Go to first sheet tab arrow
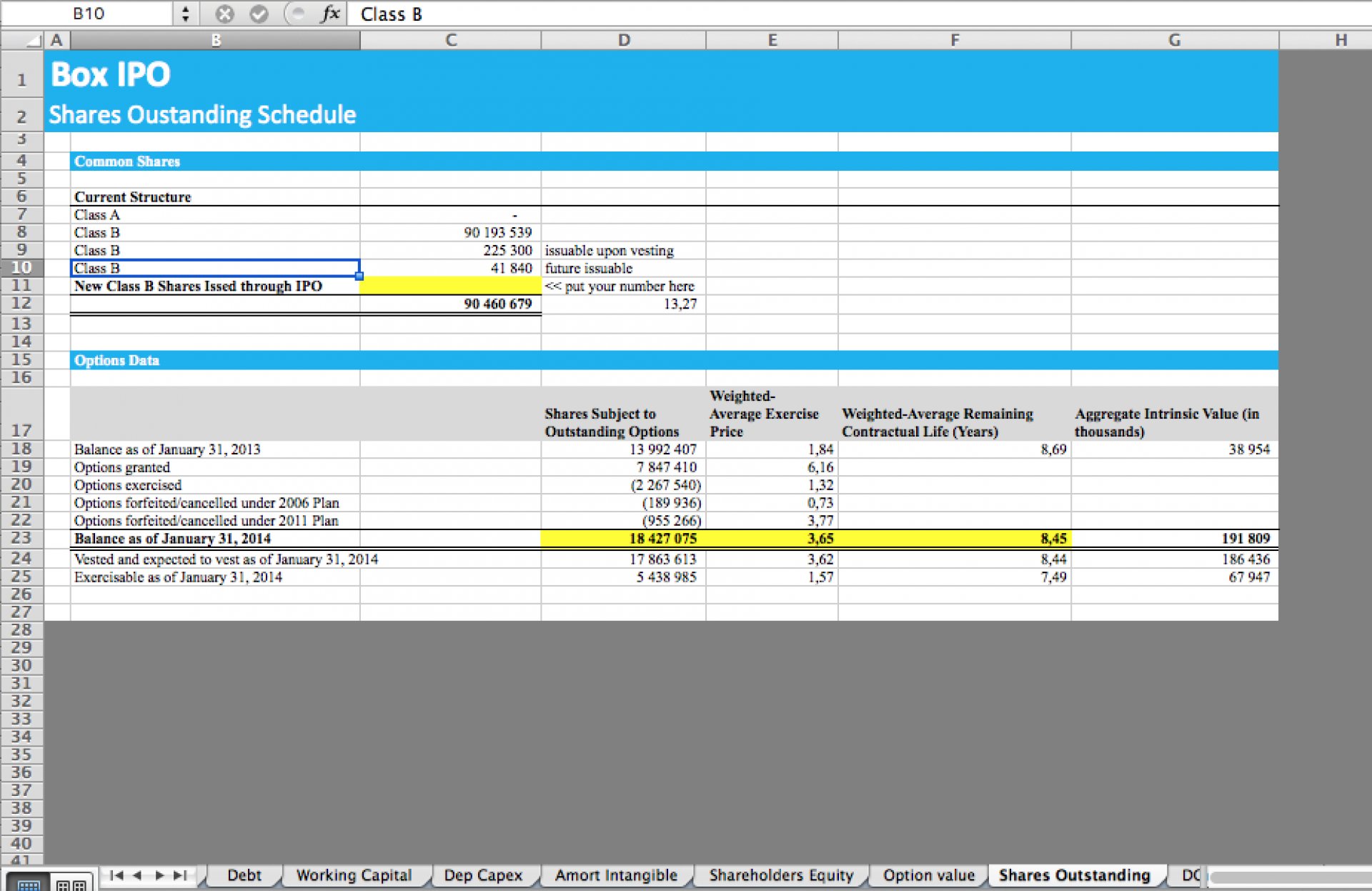 pos(116,875)
